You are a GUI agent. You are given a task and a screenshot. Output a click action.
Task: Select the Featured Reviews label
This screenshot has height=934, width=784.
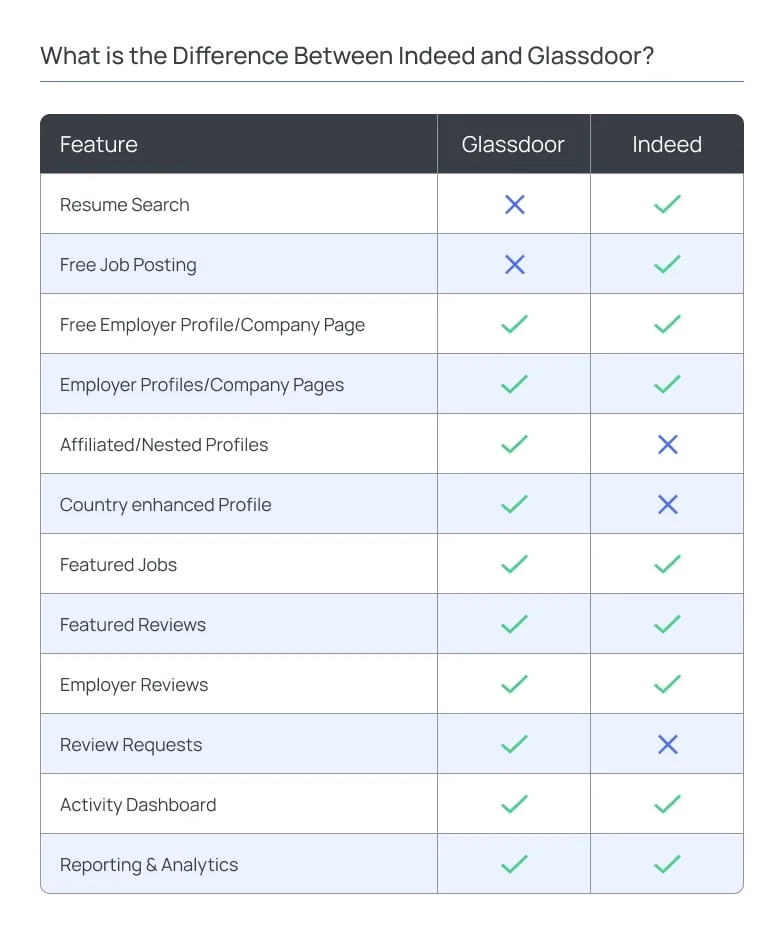(133, 625)
